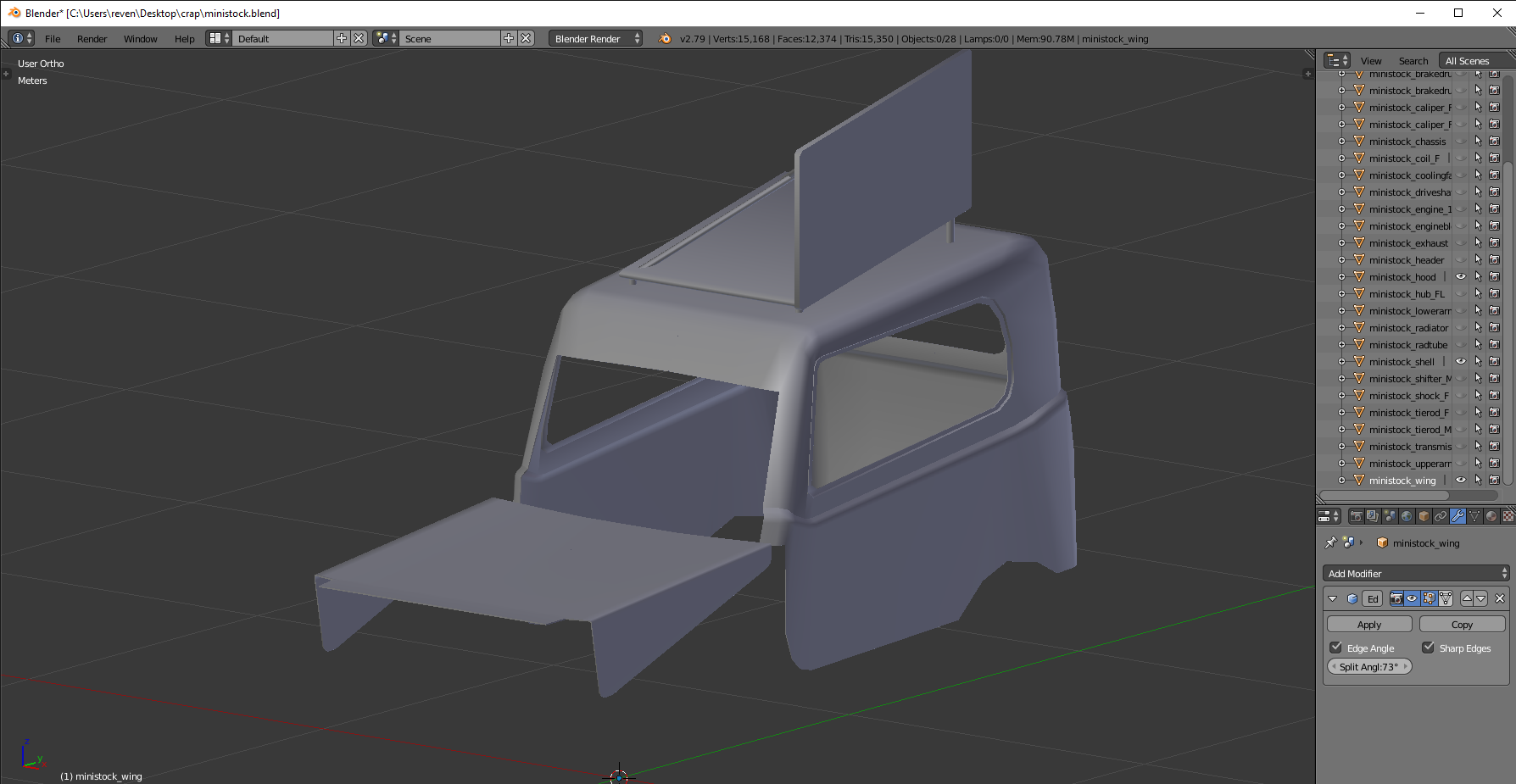Viewport: 1516px width, 784px height.
Task: Open the Modifiers properties tab (wrench icon)
Action: (x=1457, y=516)
